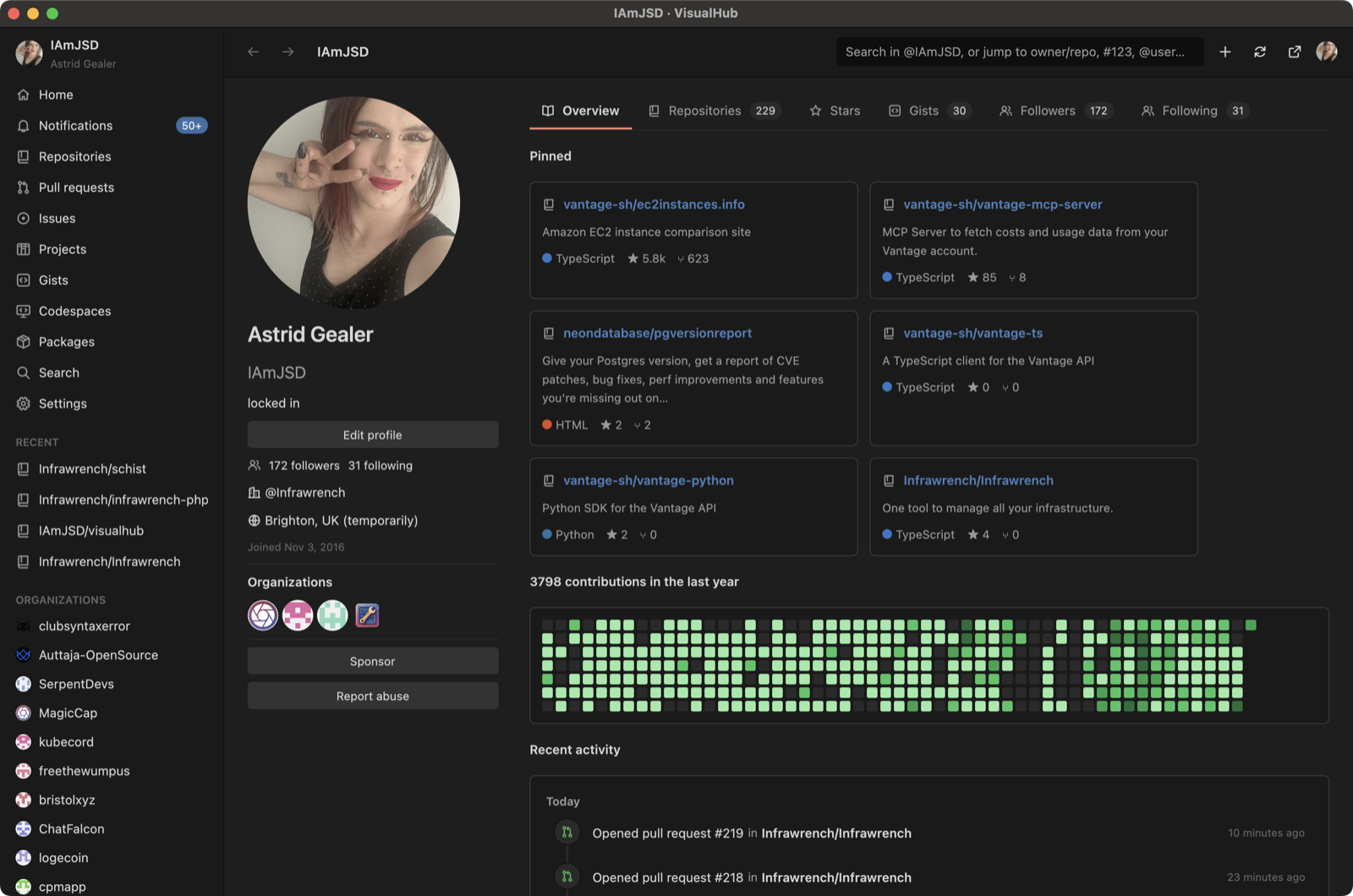Switch to the Stars tab
The height and width of the screenshot is (896, 1353).
tap(835, 111)
